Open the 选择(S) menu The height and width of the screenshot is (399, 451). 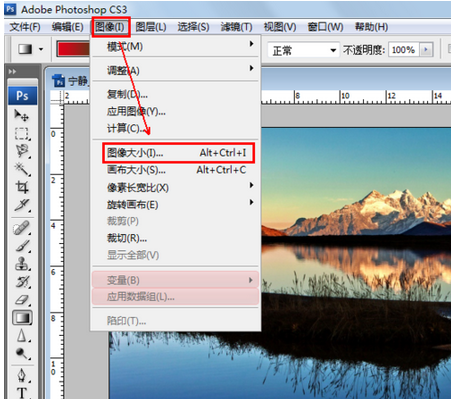(193, 27)
